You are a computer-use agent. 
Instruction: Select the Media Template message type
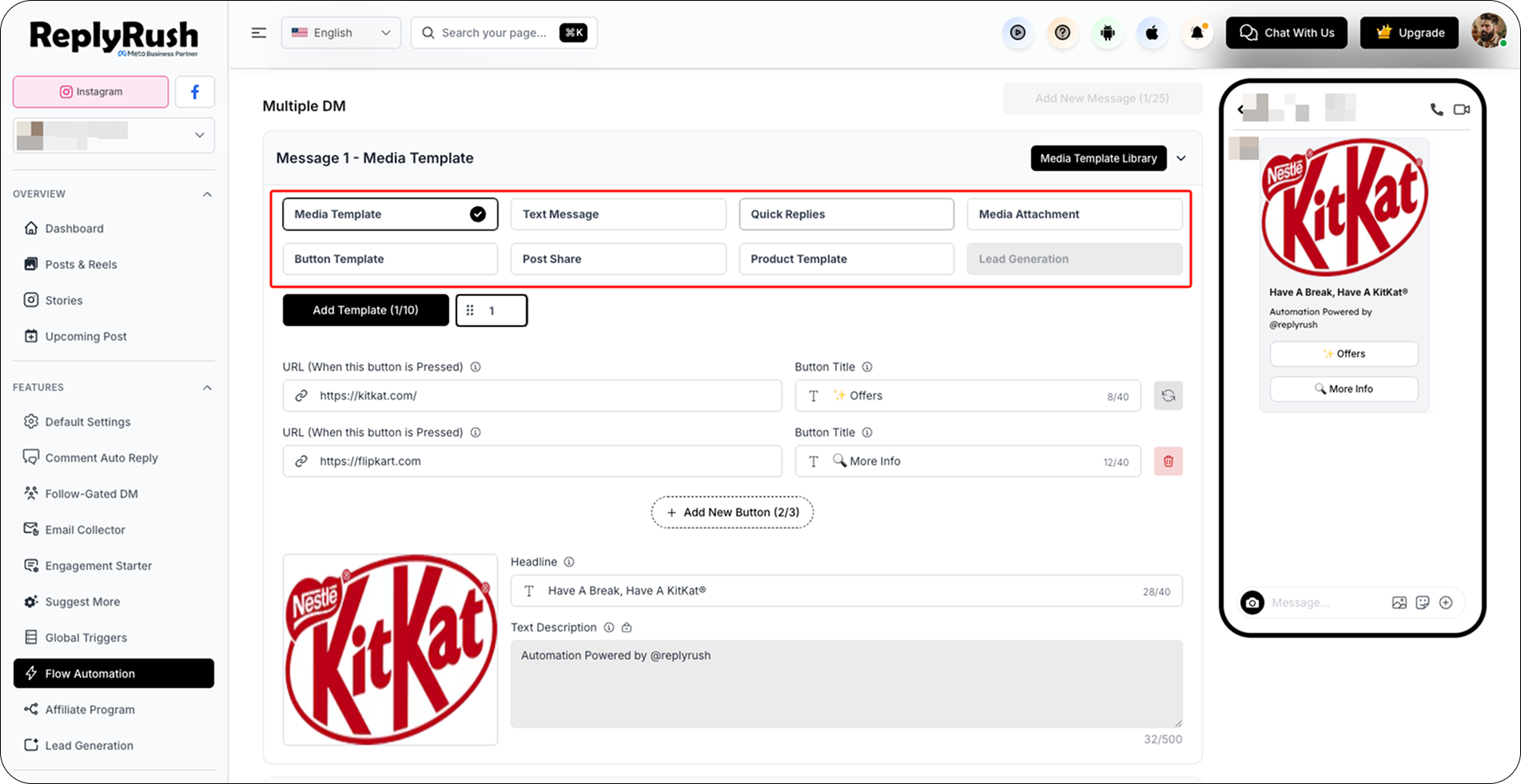pyautogui.click(x=390, y=214)
